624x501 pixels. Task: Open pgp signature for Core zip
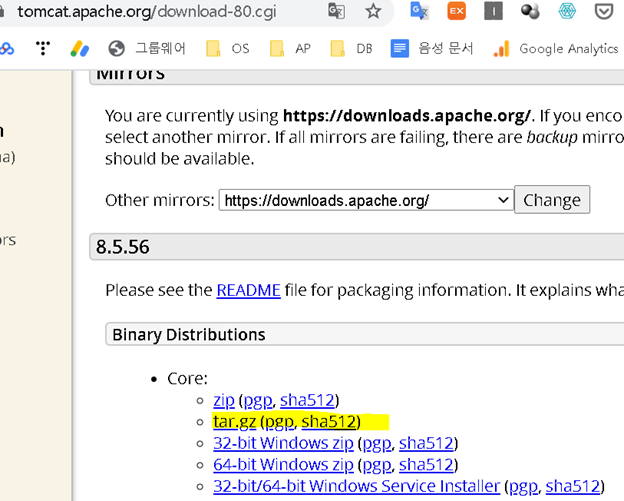(258, 401)
